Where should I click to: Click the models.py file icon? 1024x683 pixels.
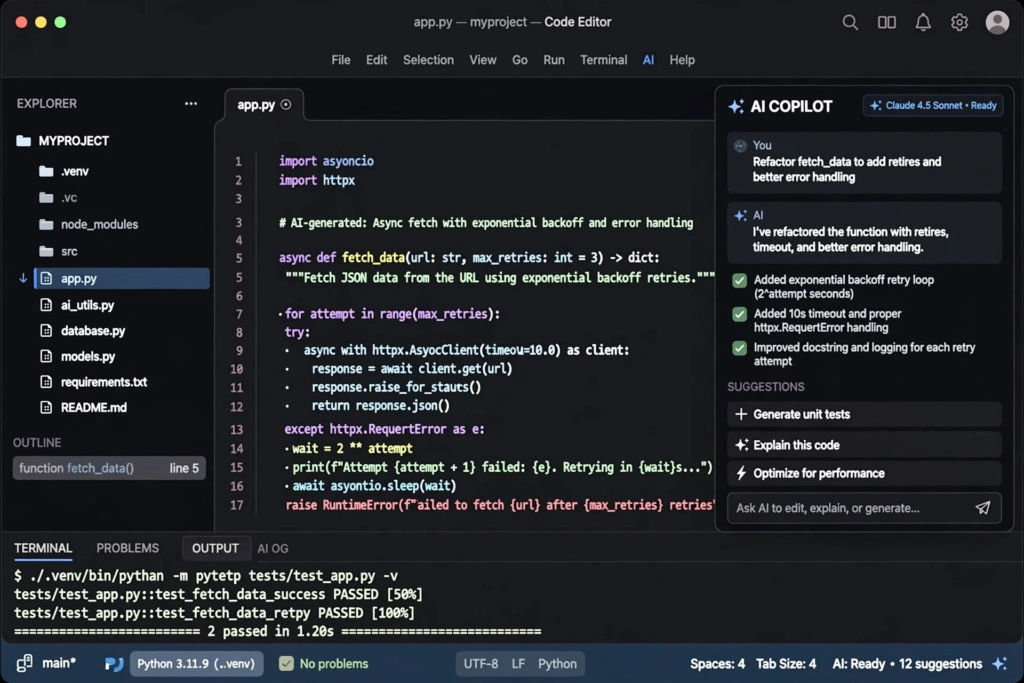(x=46, y=356)
